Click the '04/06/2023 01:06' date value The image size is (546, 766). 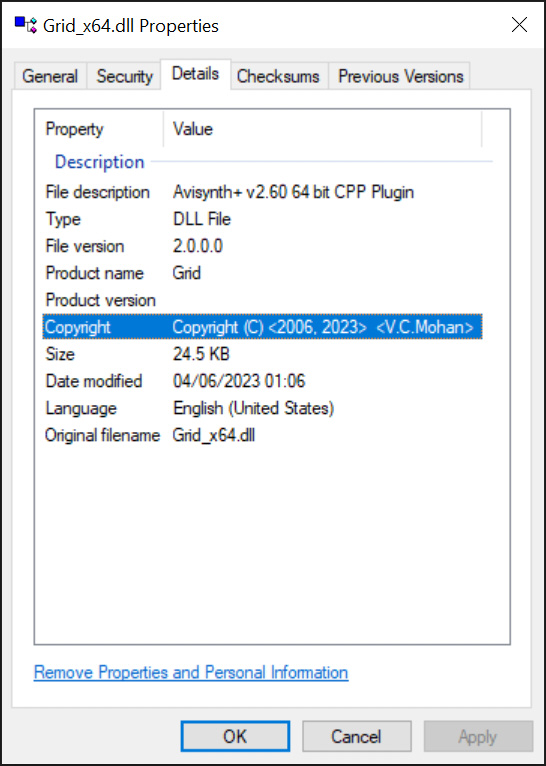coord(239,381)
